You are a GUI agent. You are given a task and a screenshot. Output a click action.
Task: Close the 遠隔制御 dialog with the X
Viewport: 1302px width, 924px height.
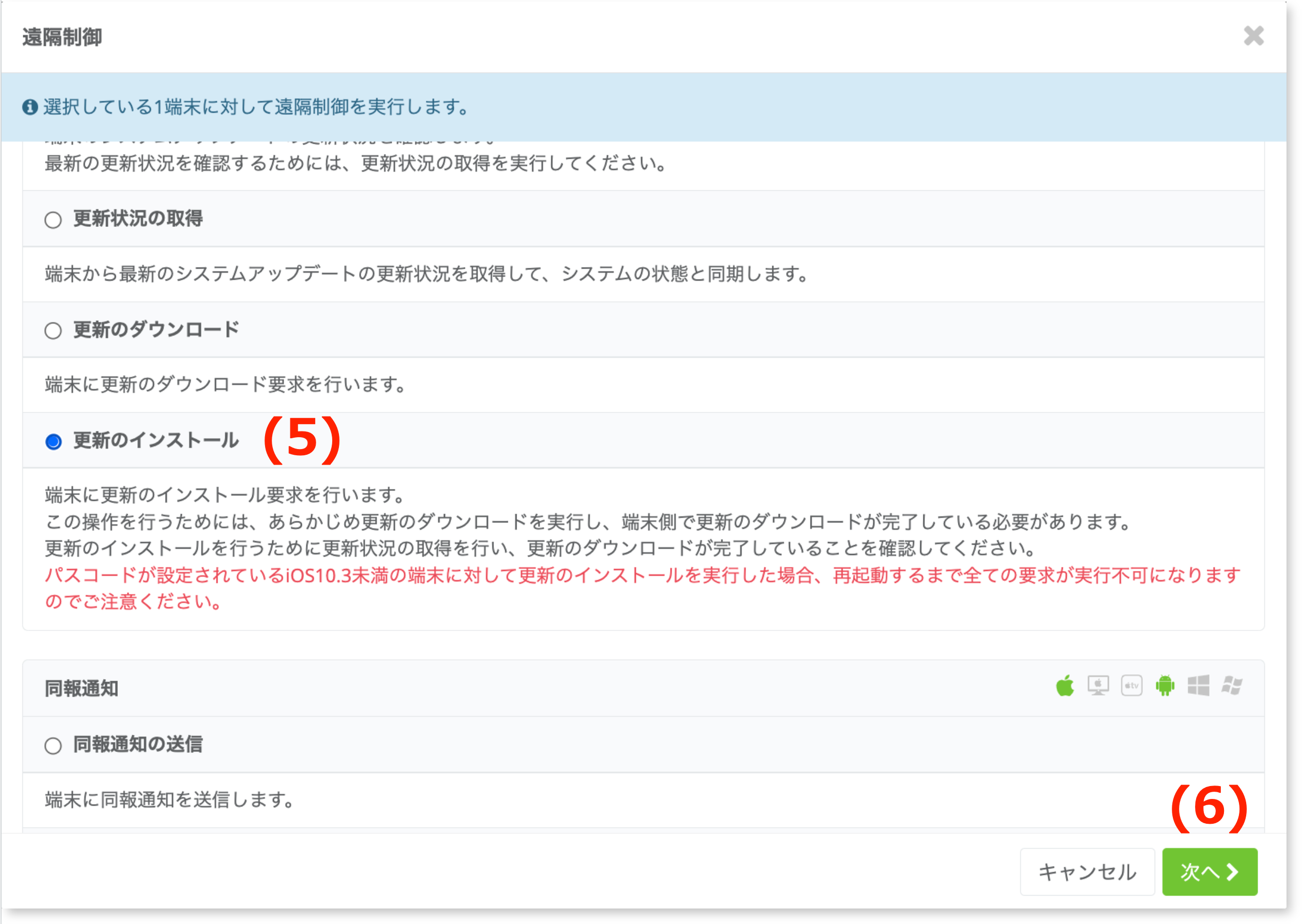1253,36
